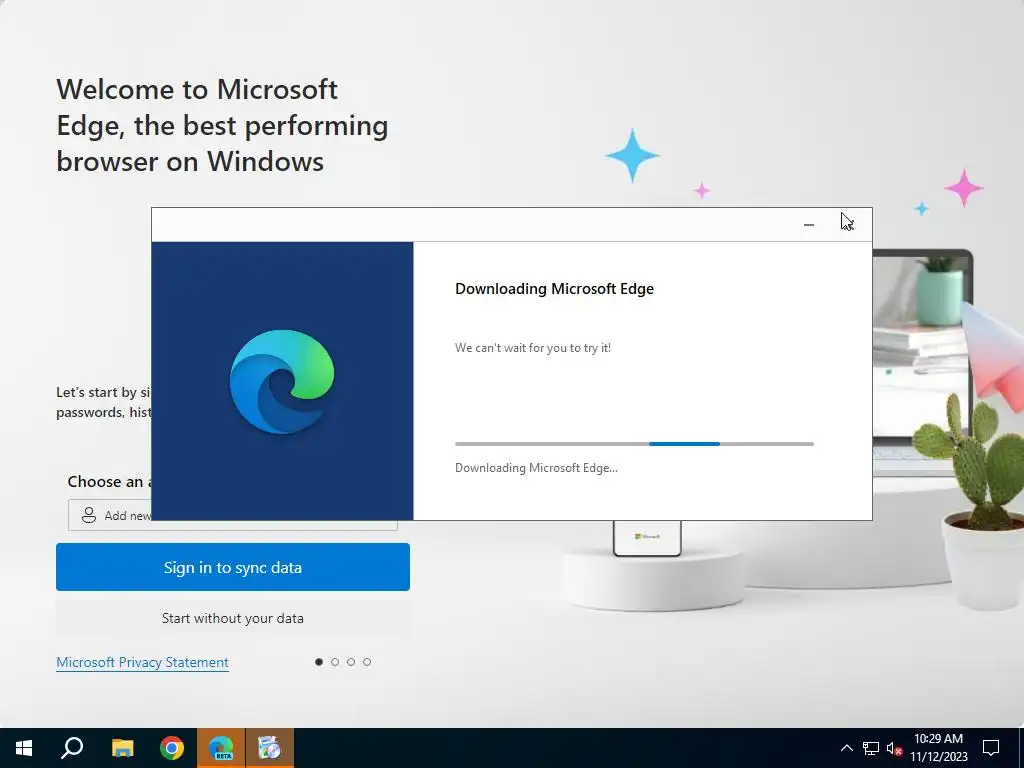This screenshot has width=1024, height=768.
Task: Switch to Edge Beta taskbar icon
Action: point(221,748)
